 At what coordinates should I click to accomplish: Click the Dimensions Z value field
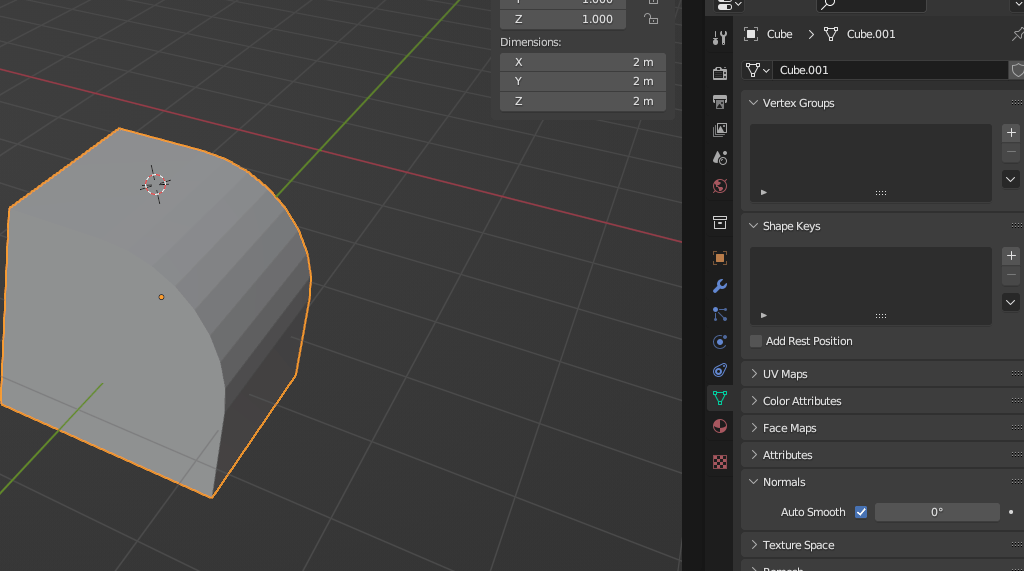click(583, 101)
